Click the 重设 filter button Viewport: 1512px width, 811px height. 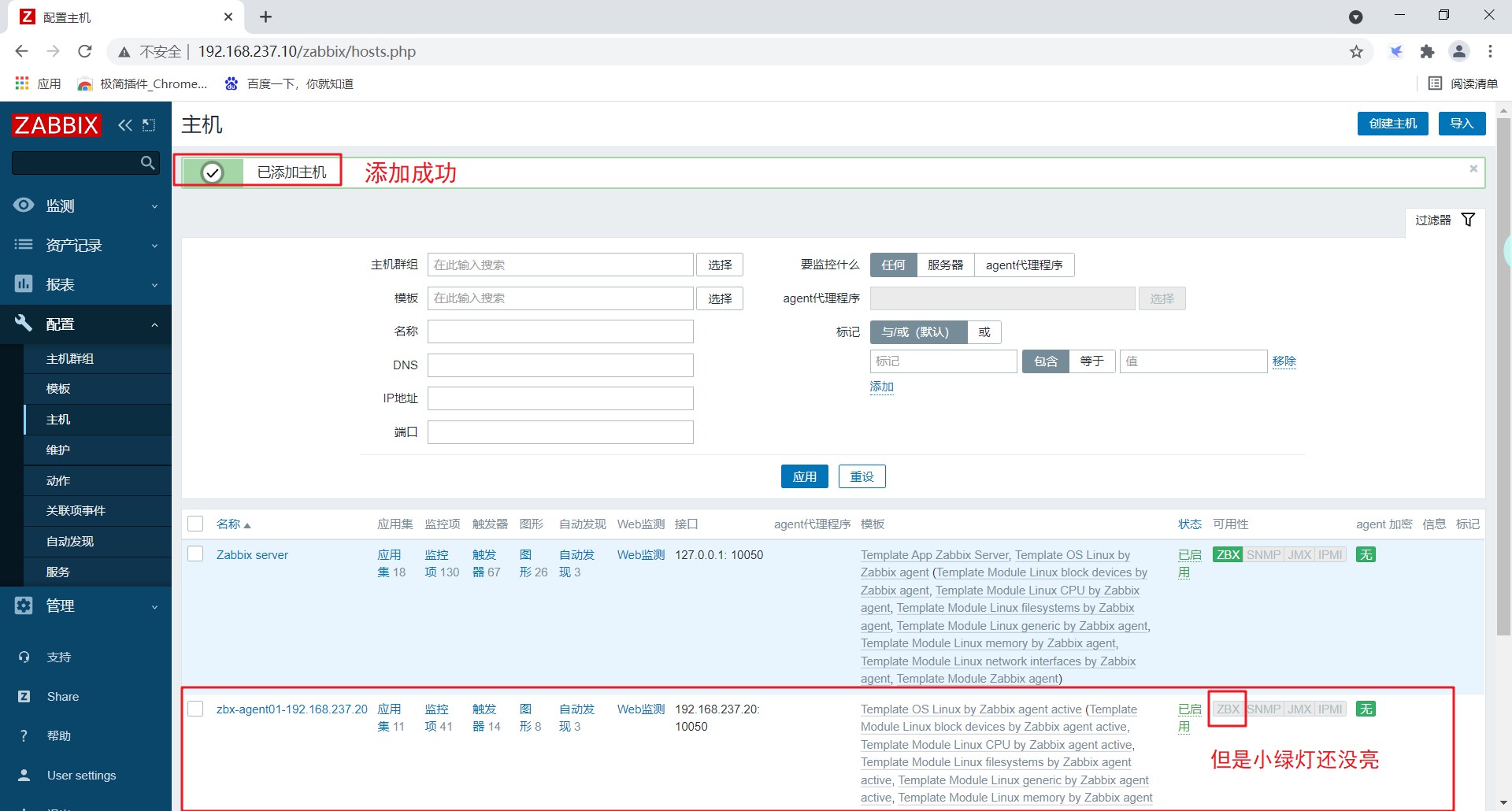[862, 476]
